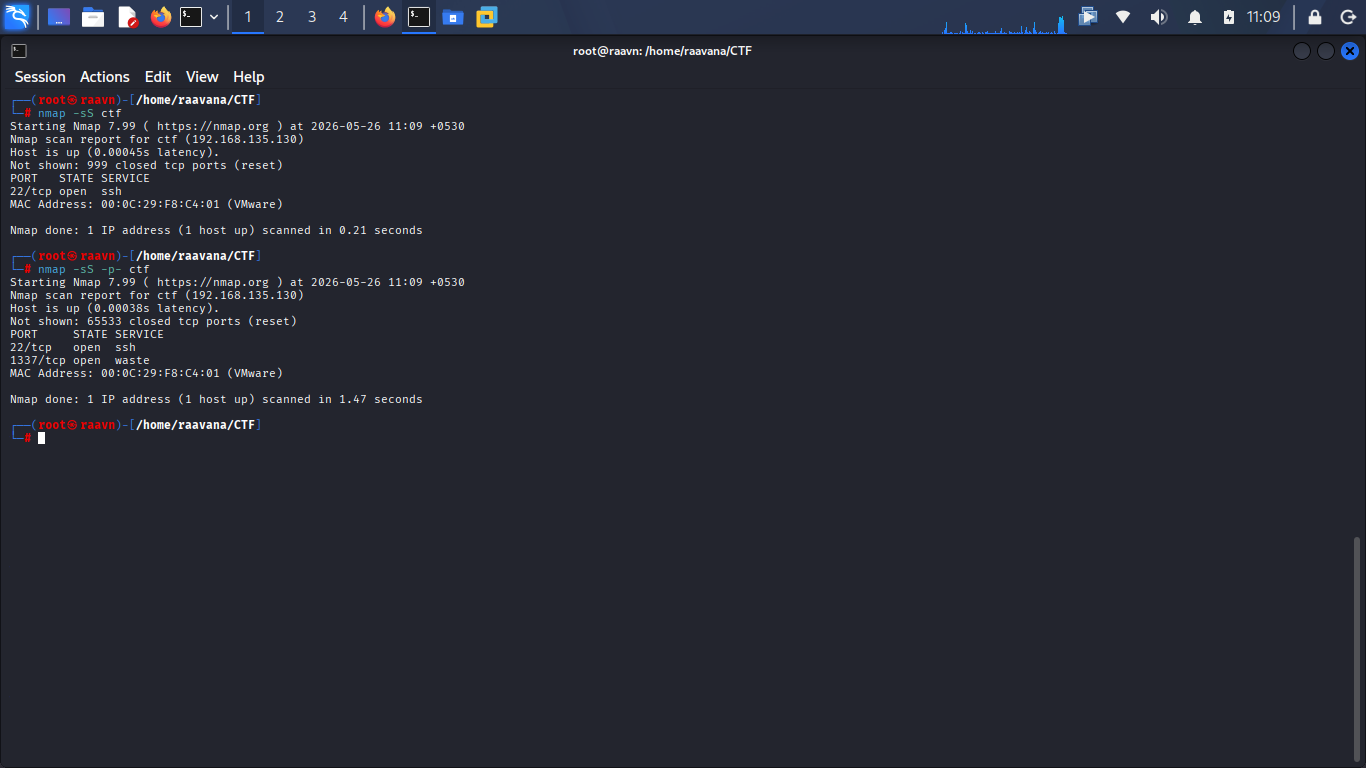Click the CPU usage graph monitor
Image resolution: width=1366 pixels, height=768 pixels.
coord(1004,17)
